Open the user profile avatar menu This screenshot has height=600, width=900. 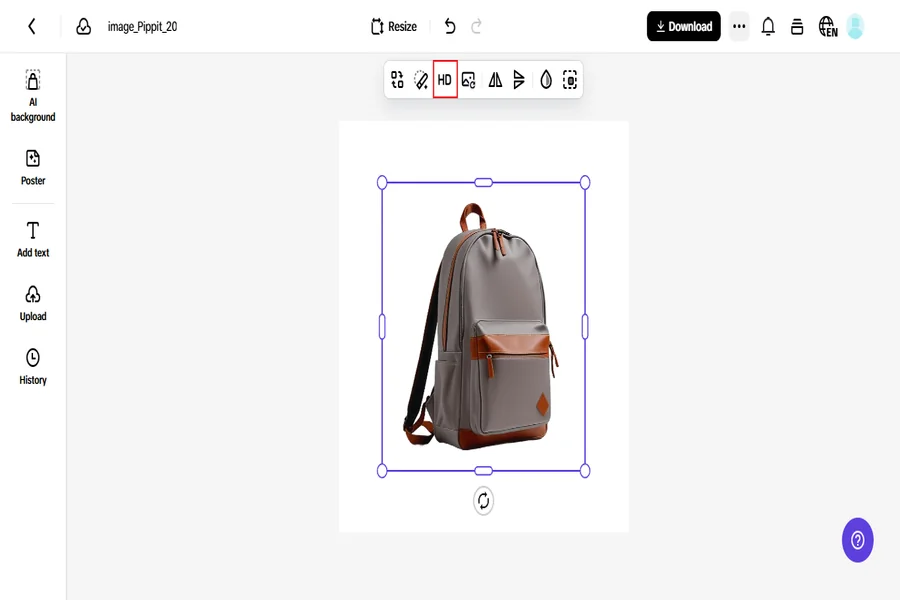tap(855, 27)
